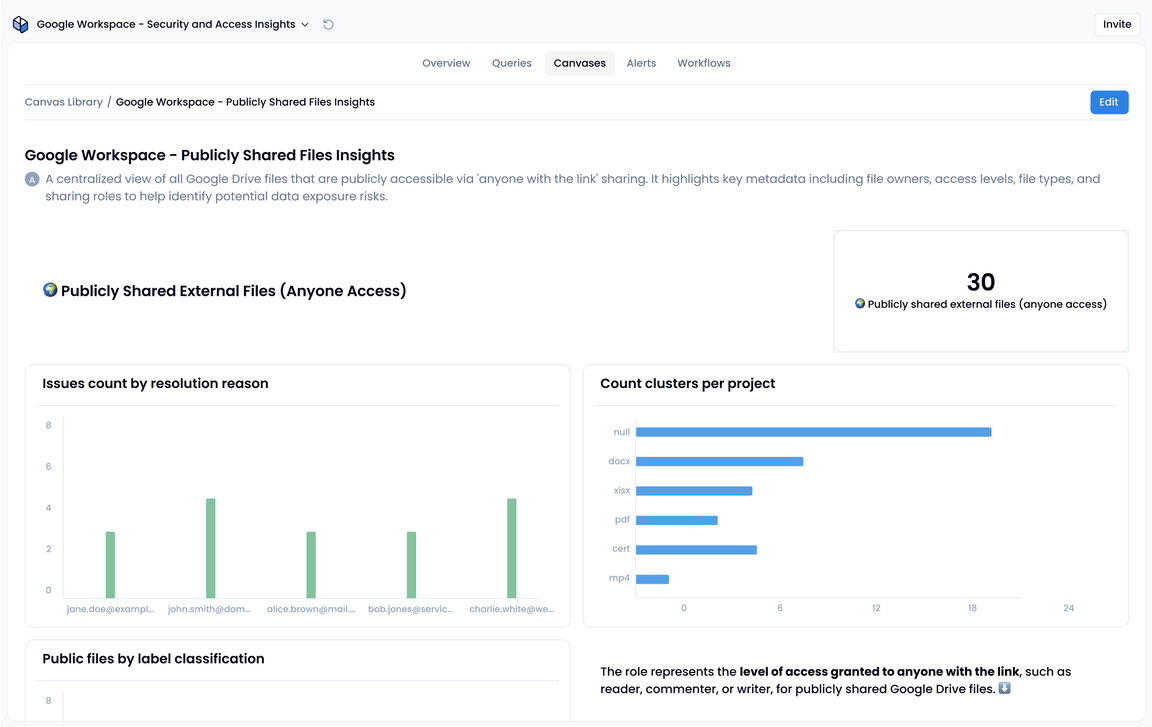Screen dimensions: 1152x727
Task: Click 'Issues count by resolution reason' title
Action: 155,383
